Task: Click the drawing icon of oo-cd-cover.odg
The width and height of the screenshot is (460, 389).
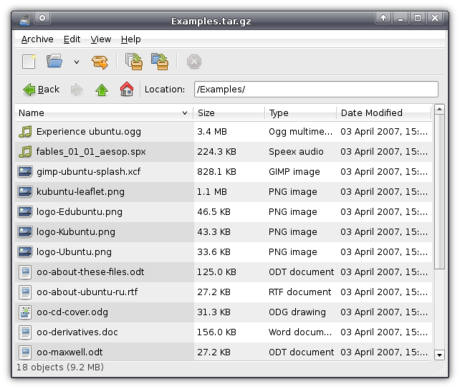Action: tap(25, 312)
